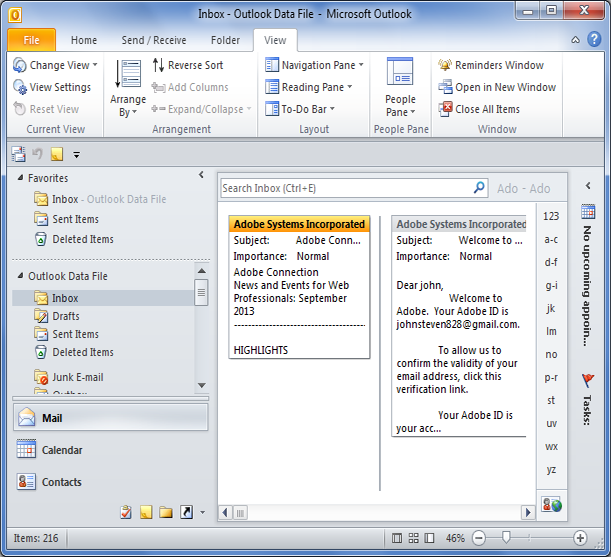Click Reset View button
This screenshot has width=611, height=557.
pyautogui.click(x=46, y=109)
